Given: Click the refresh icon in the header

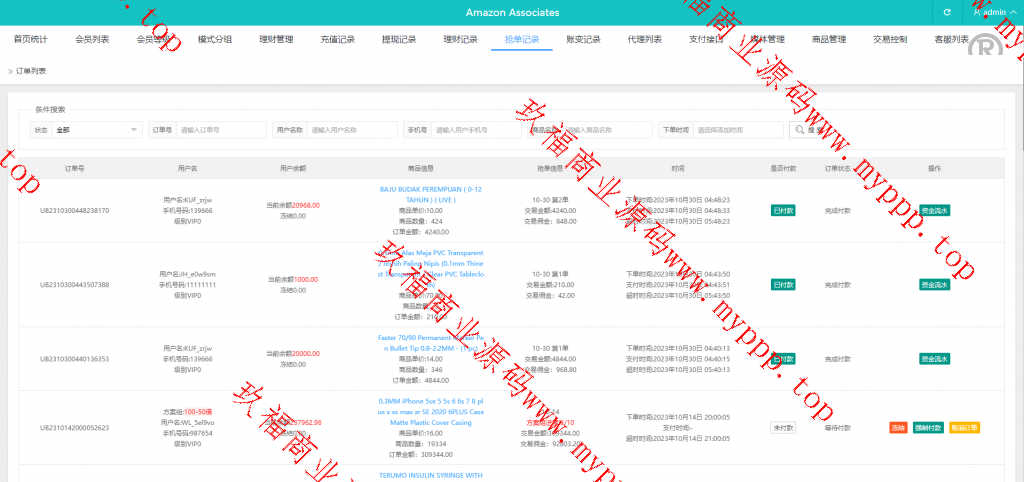Looking at the screenshot, I should coord(946,12).
